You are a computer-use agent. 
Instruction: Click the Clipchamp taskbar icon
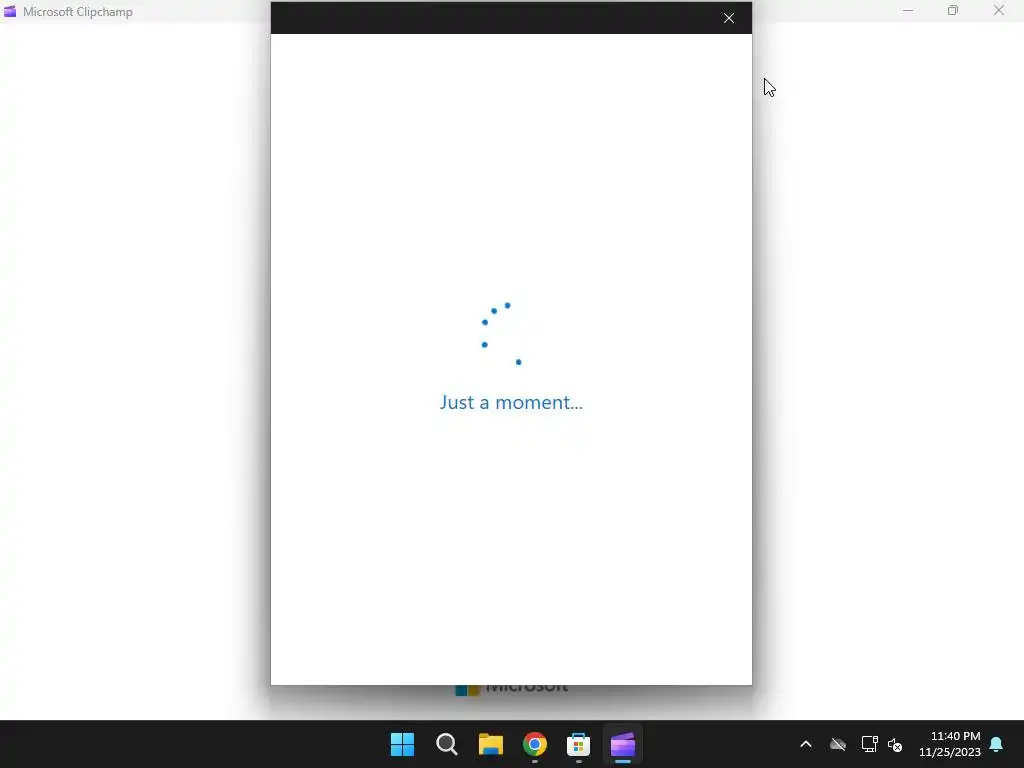point(622,744)
